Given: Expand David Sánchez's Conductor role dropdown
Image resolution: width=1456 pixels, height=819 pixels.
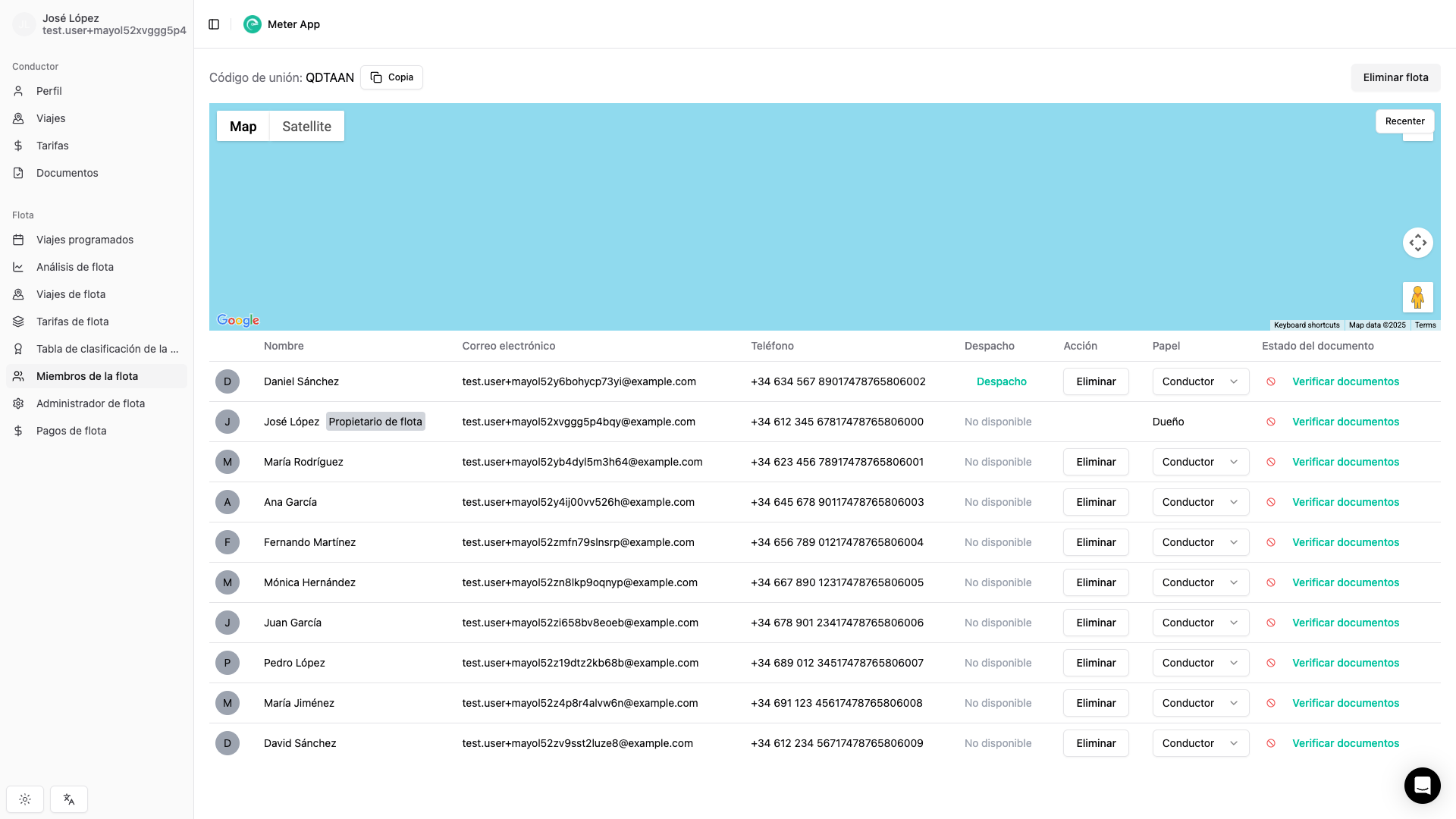Looking at the screenshot, I should pyautogui.click(x=1200, y=743).
